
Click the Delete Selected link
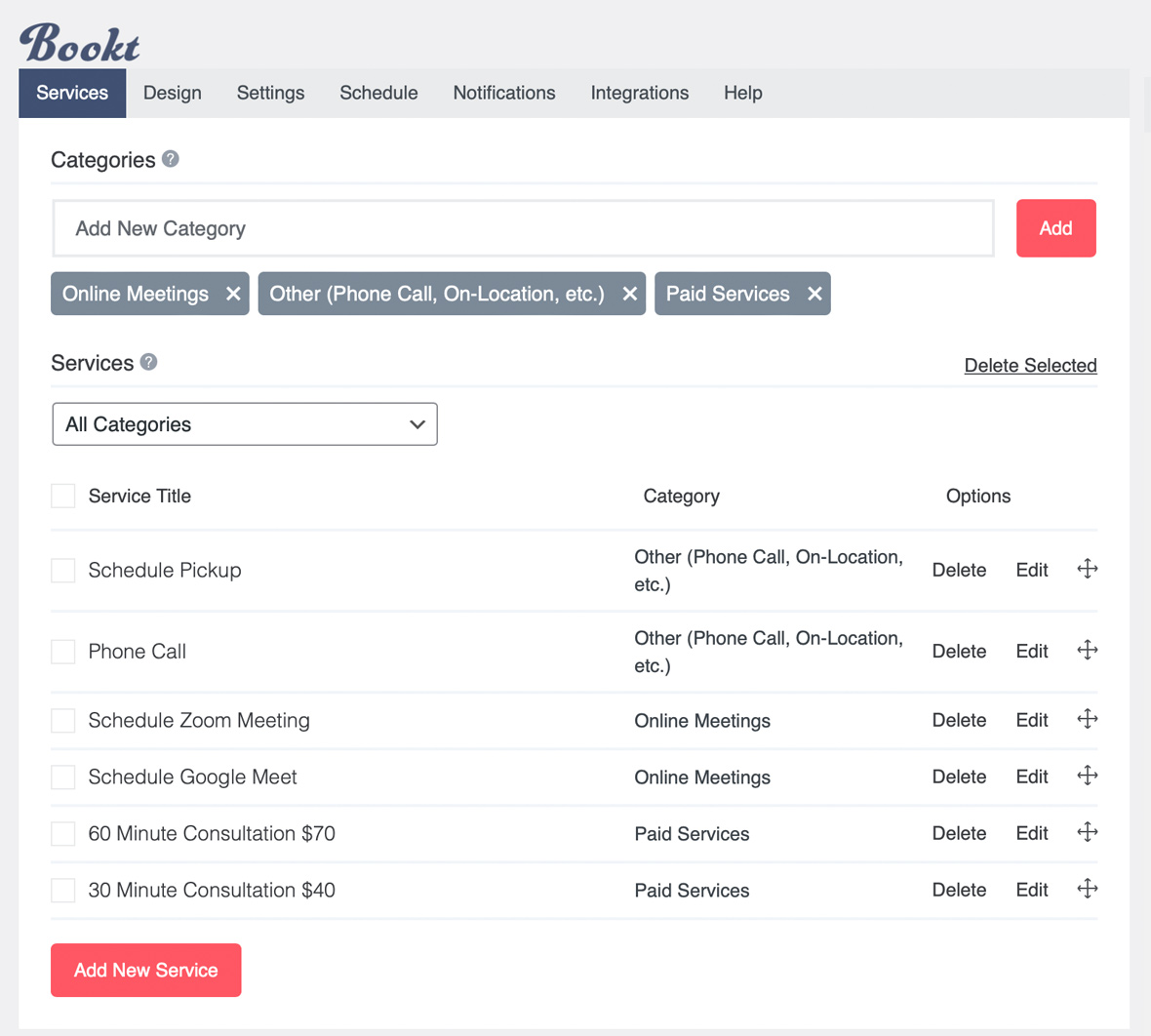1031,365
